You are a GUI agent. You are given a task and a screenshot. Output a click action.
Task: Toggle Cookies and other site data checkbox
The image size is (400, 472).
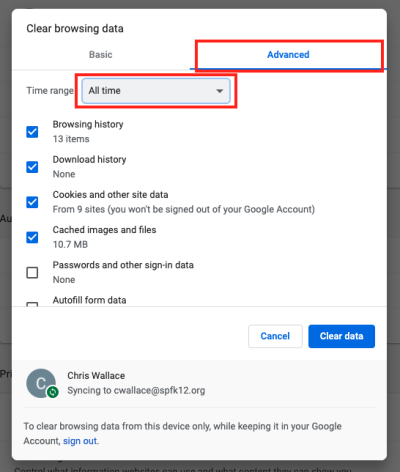(x=32, y=202)
